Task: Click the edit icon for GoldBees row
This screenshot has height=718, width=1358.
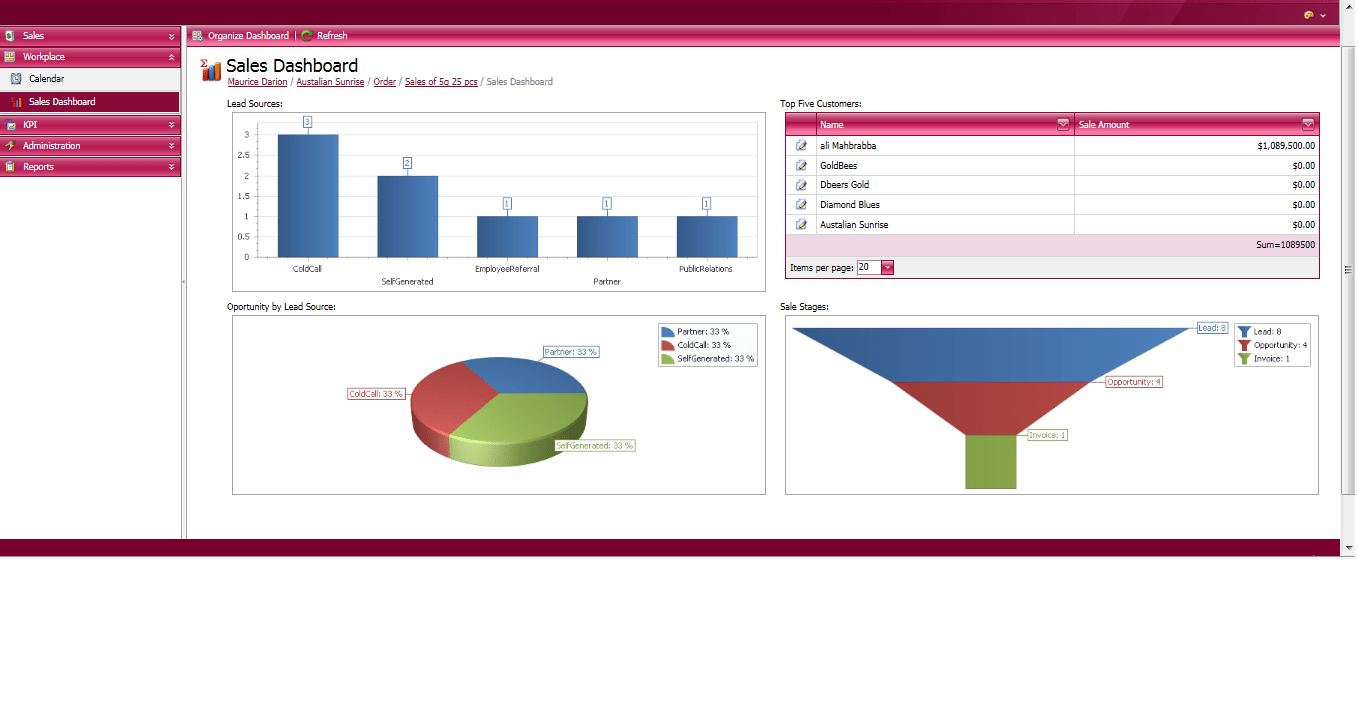Action: [x=801, y=166]
